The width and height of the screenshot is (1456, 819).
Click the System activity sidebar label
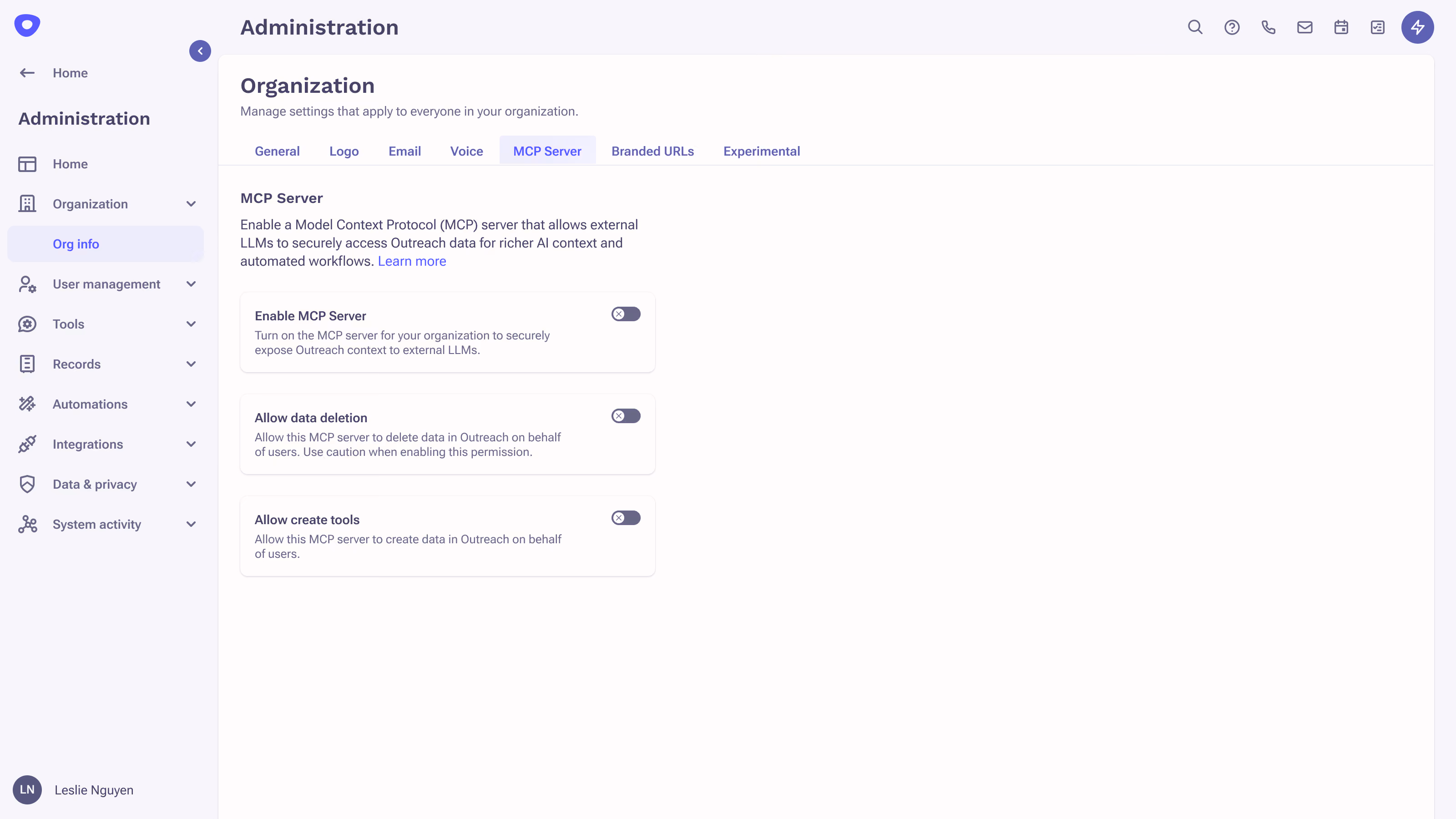point(96,525)
